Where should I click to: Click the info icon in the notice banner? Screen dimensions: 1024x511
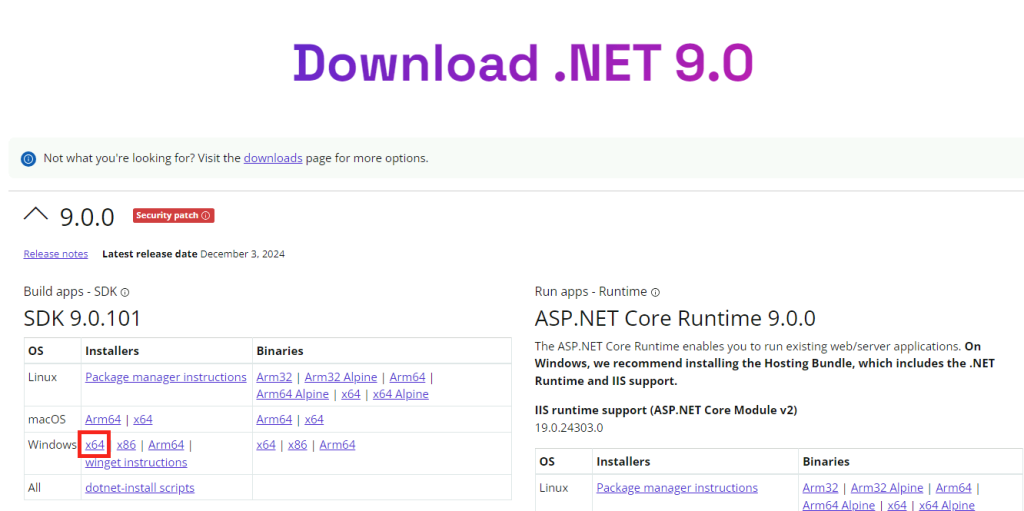point(28,159)
